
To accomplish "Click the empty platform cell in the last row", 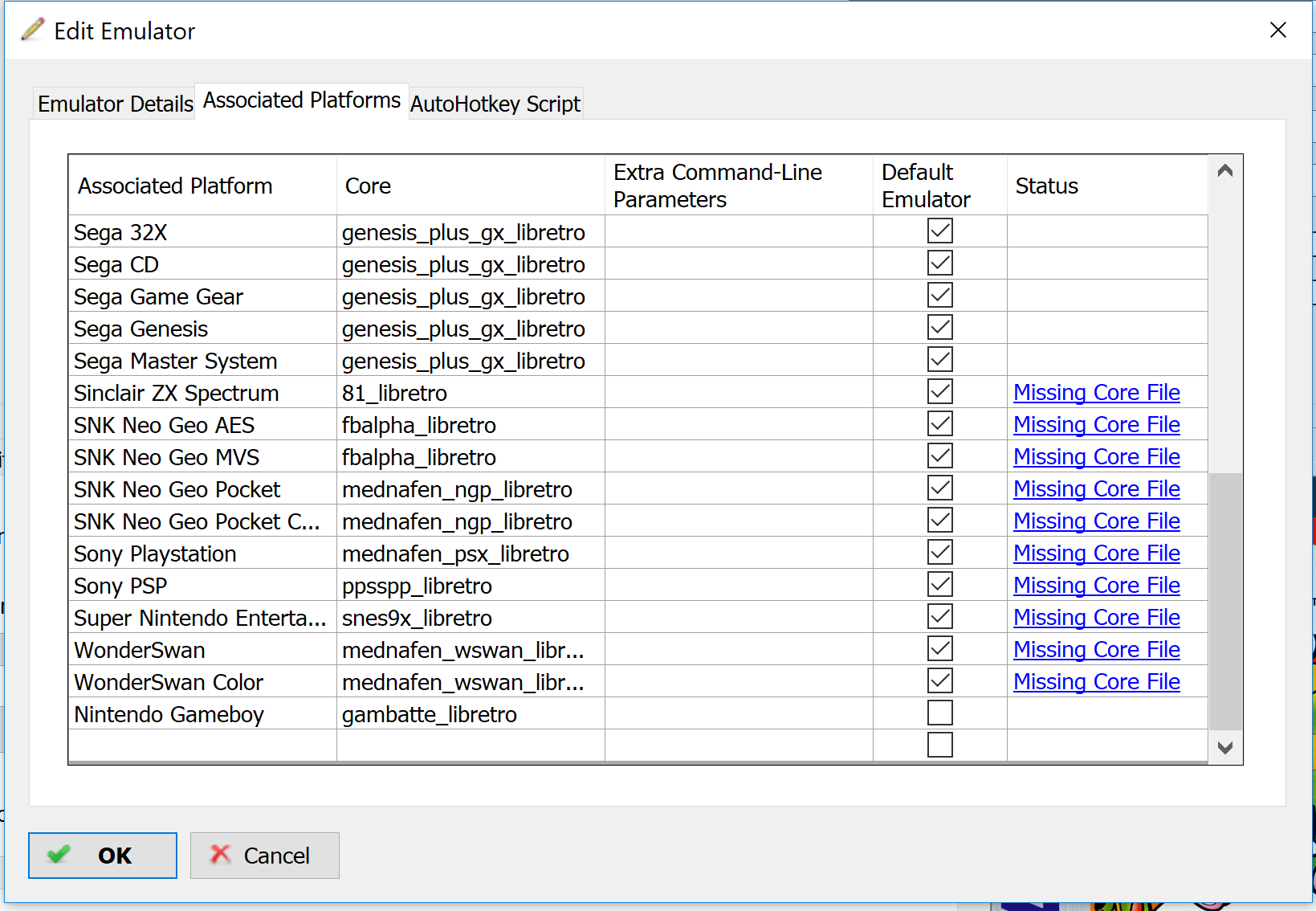I will tap(202, 745).
